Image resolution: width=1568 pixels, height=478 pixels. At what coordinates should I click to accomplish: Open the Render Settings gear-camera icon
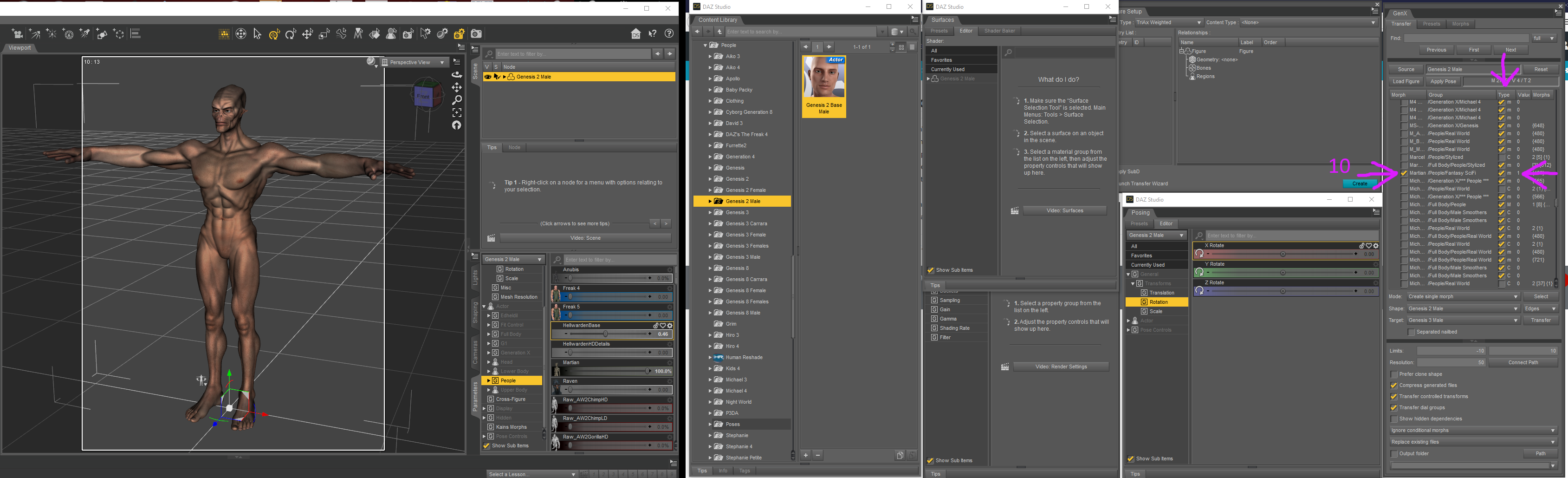(x=460, y=34)
